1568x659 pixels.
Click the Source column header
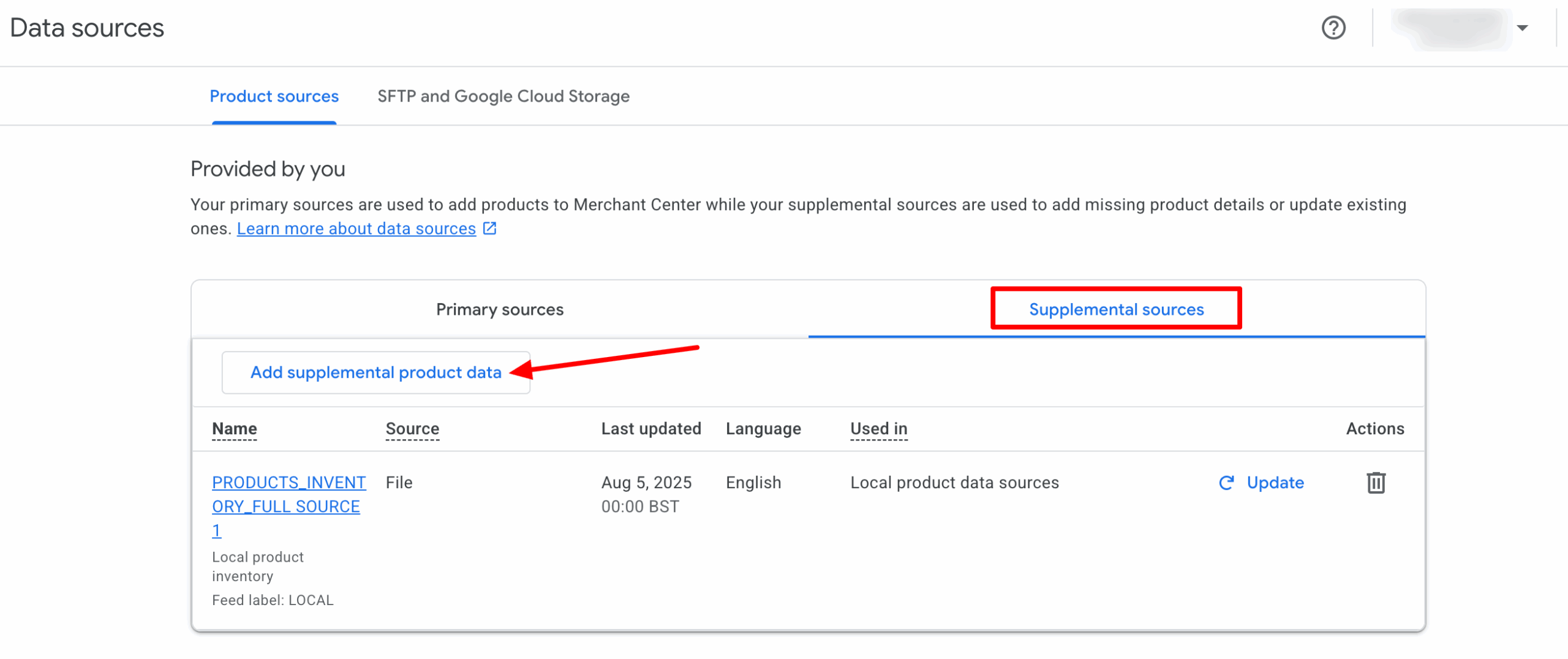click(x=412, y=429)
